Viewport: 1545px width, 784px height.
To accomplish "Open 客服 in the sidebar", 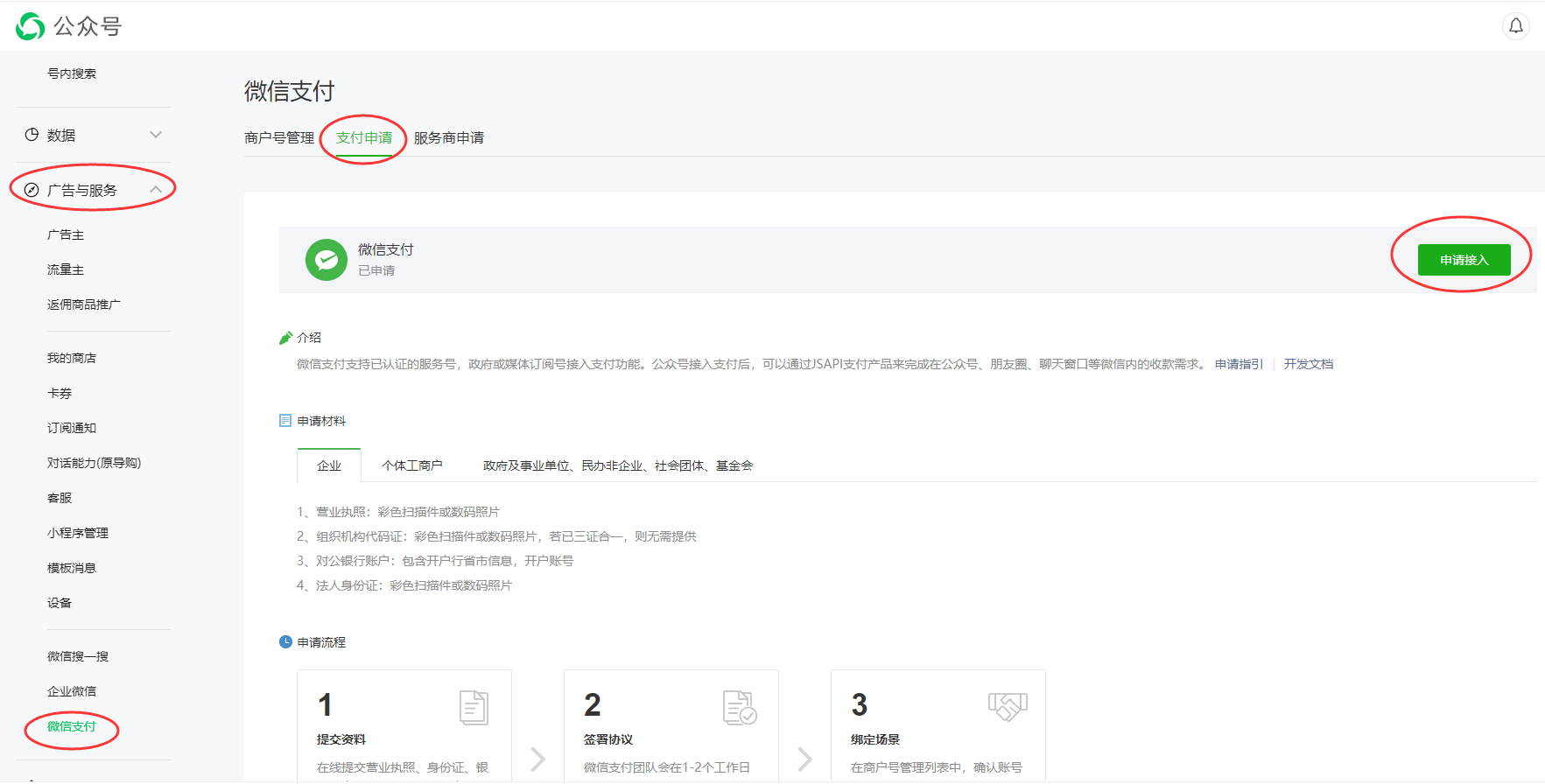I will (x=60, y=498).
